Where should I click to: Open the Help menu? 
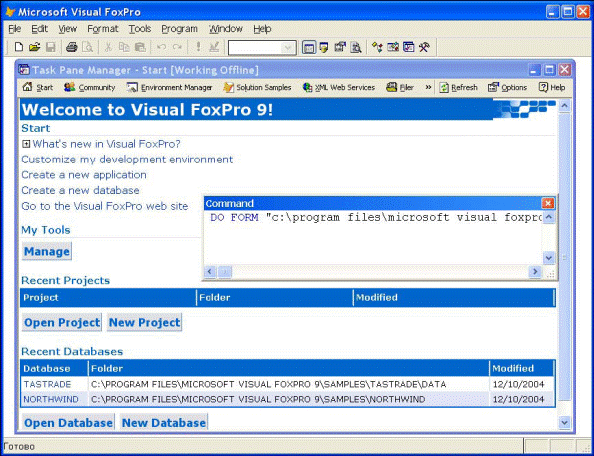(262, 29)
